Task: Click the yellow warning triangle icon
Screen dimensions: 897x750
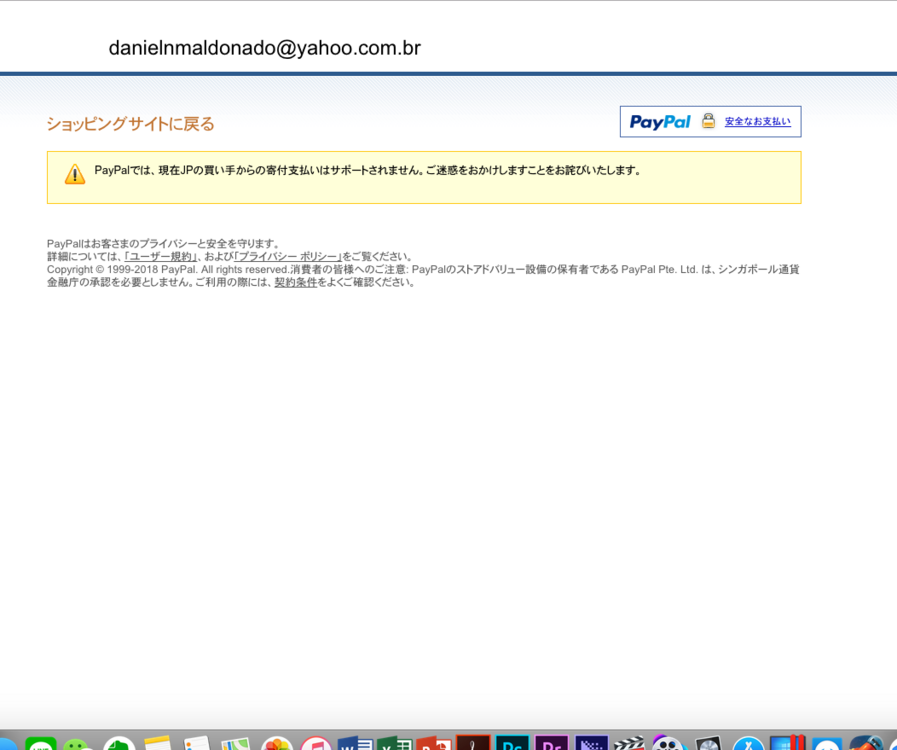Action: click(75, 175)
